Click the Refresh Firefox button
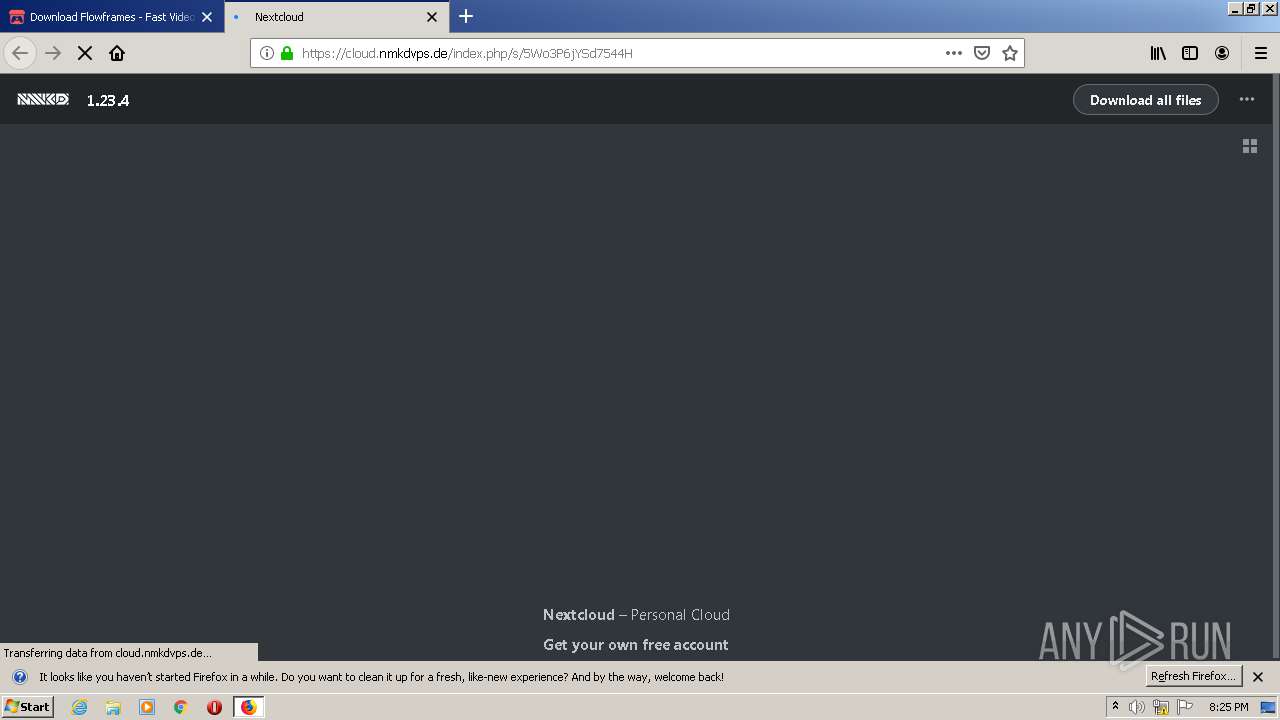Image resolution: width=1280 pixels, height=720 pixels. click(x=1194, y=676)
